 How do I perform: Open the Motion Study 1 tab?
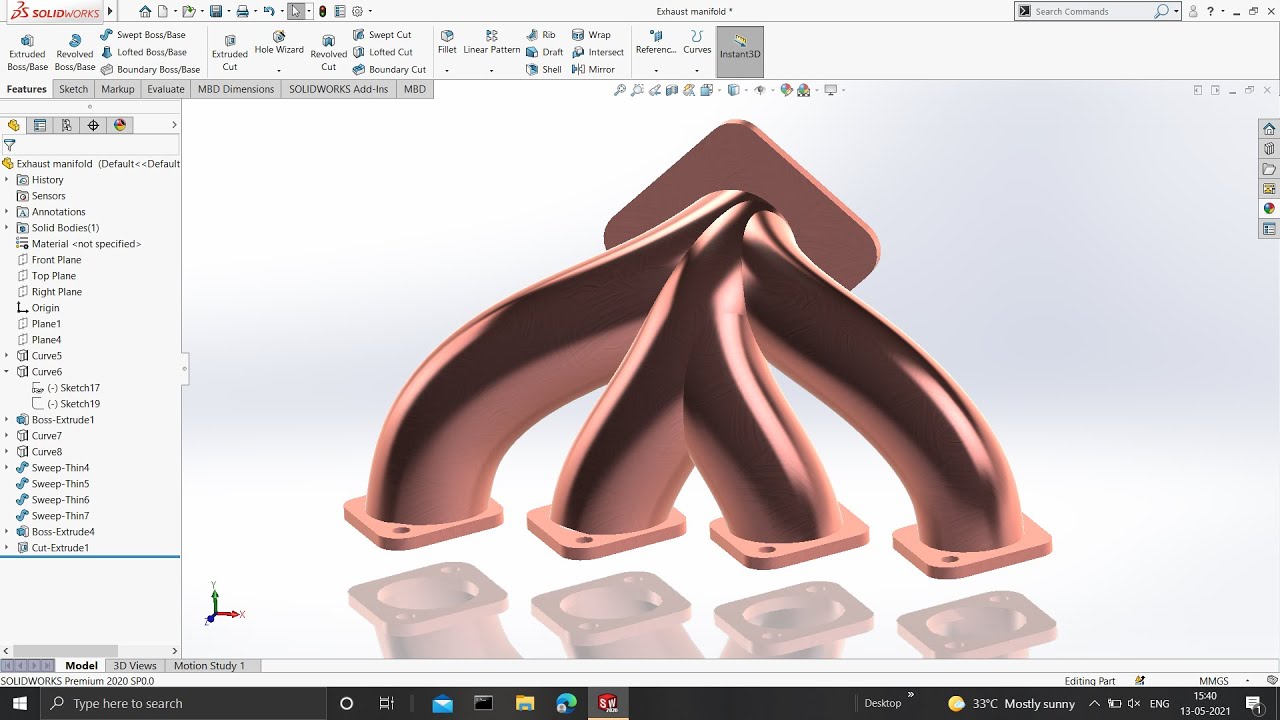[209, 665]
